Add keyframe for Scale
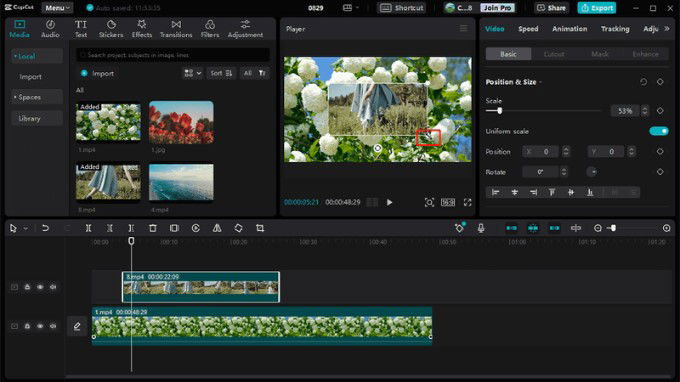The width and height of the screenshot is (680, 382). point(660,111)
